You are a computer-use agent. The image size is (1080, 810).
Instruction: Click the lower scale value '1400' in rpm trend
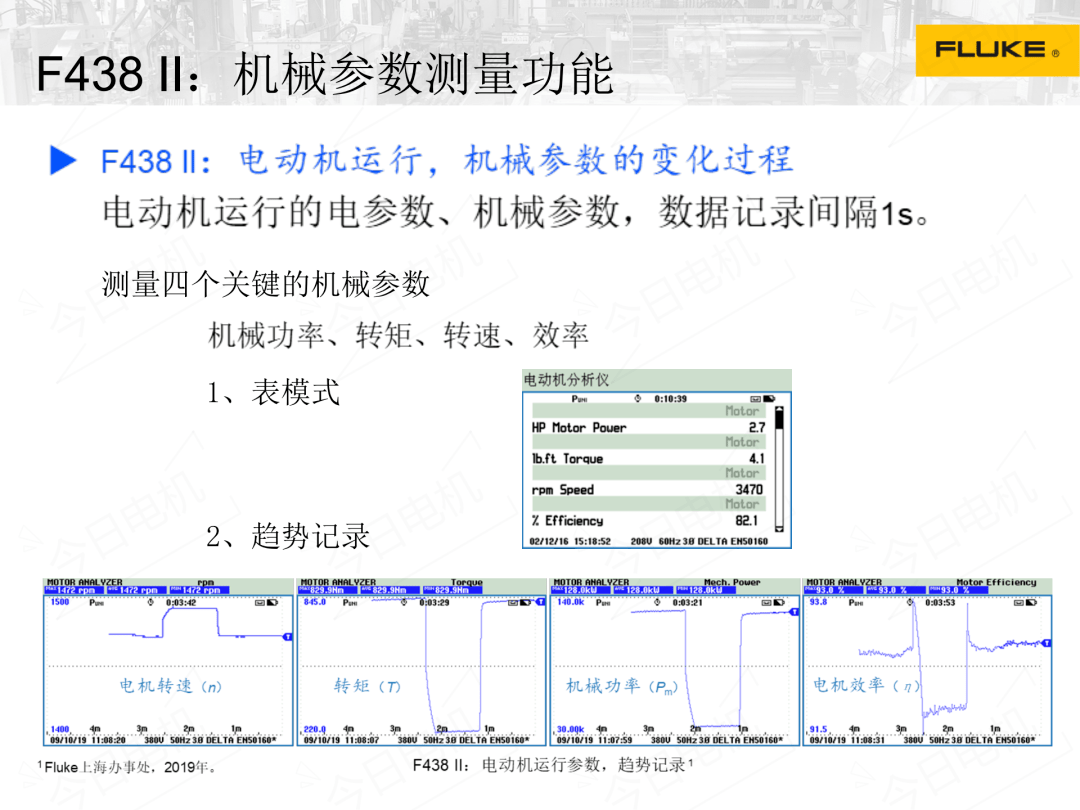click(60, 729)
